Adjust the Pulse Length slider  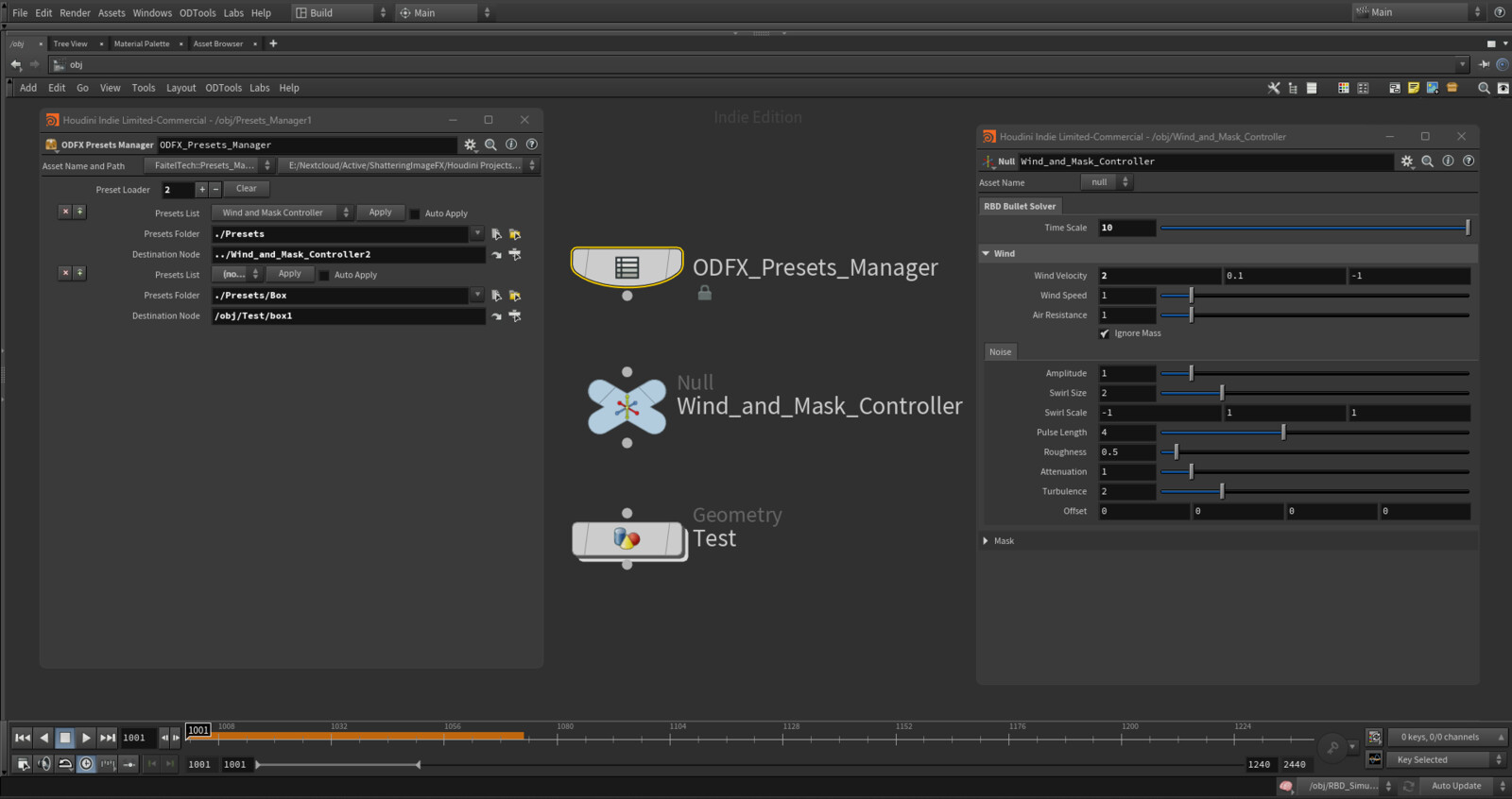[1314, 433]
